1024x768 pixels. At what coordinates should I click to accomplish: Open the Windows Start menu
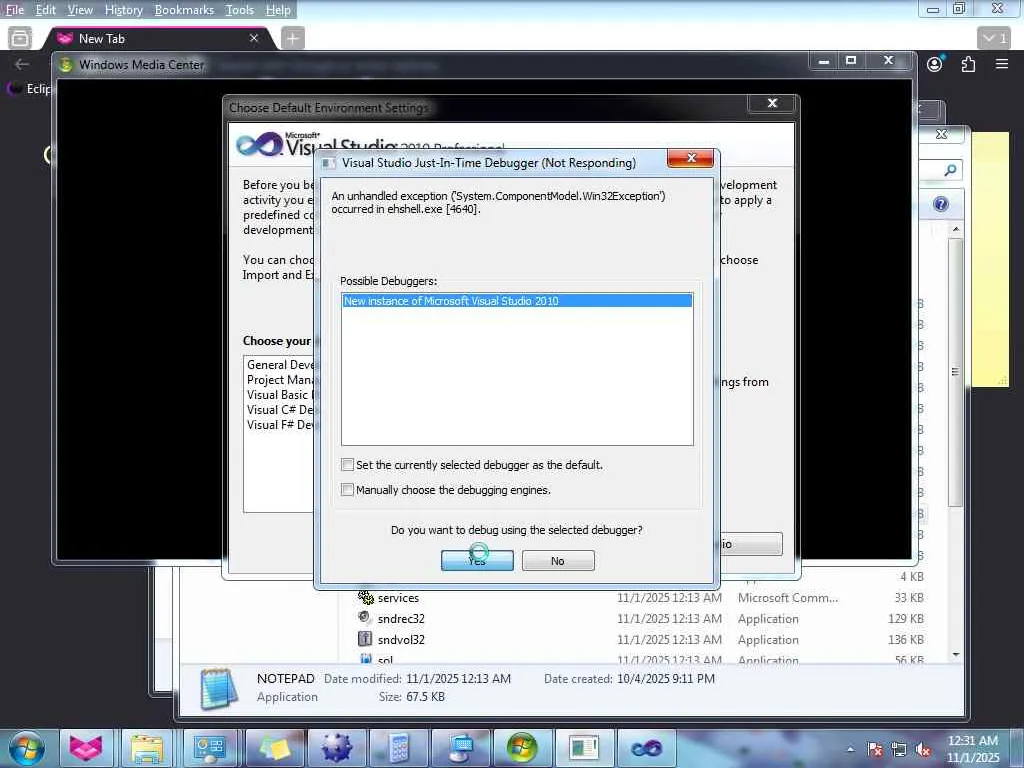(x=26, y=748)
